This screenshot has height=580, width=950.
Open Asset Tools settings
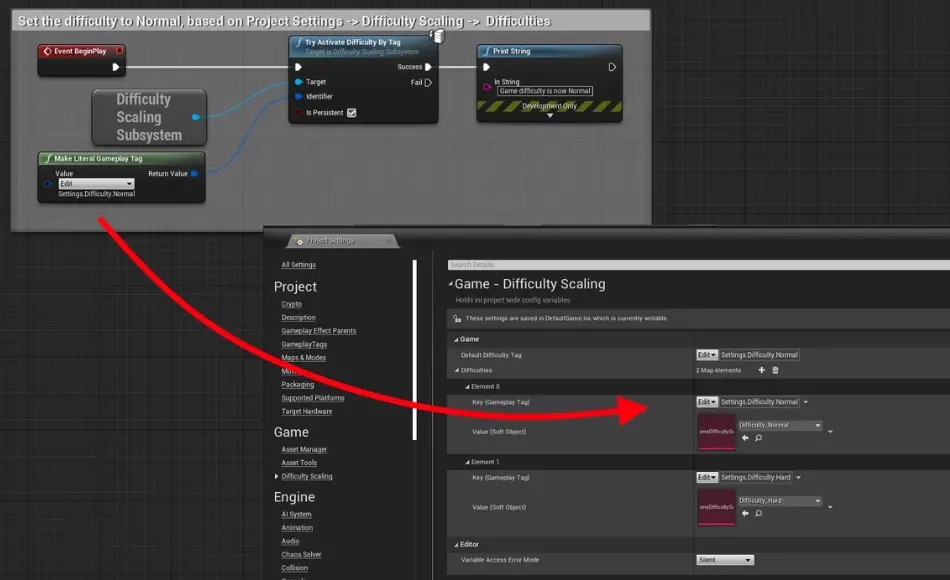(299, 463)
